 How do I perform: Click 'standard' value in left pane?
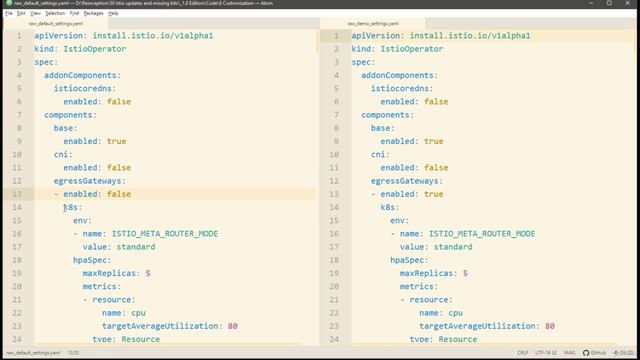(x=136, y=247)
